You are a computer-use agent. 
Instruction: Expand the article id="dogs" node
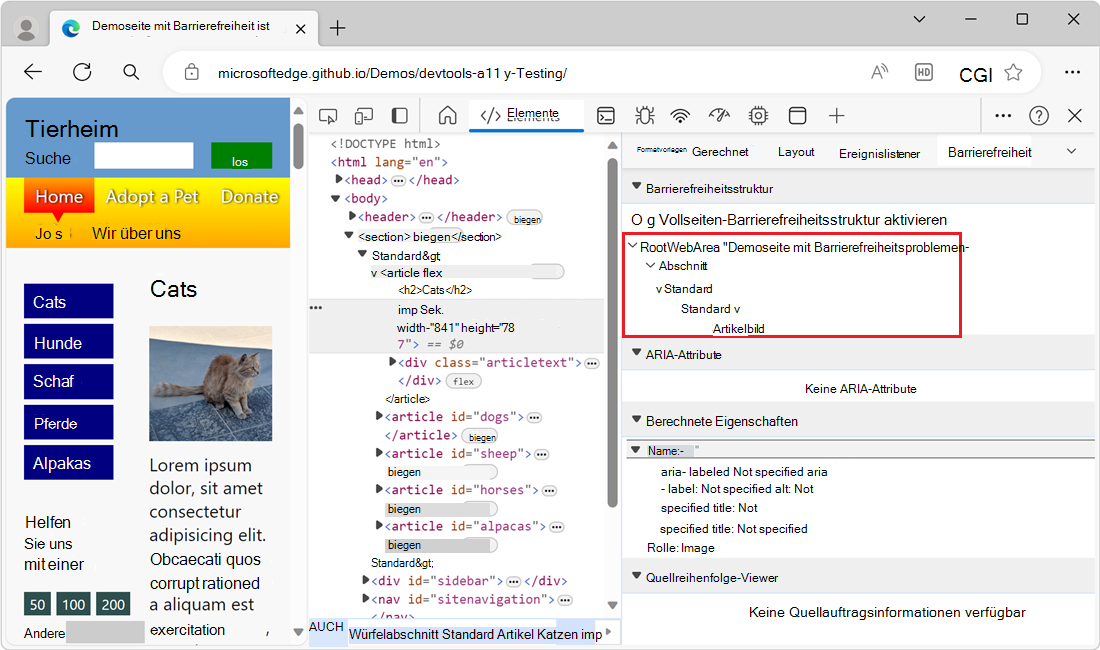coord(379,417)
